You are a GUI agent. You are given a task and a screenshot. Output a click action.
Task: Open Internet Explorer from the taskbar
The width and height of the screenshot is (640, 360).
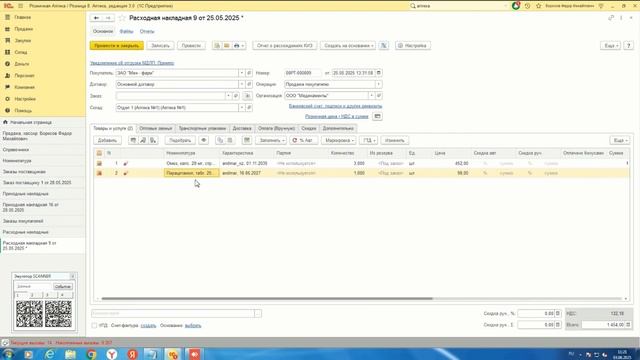click(49, 354)
